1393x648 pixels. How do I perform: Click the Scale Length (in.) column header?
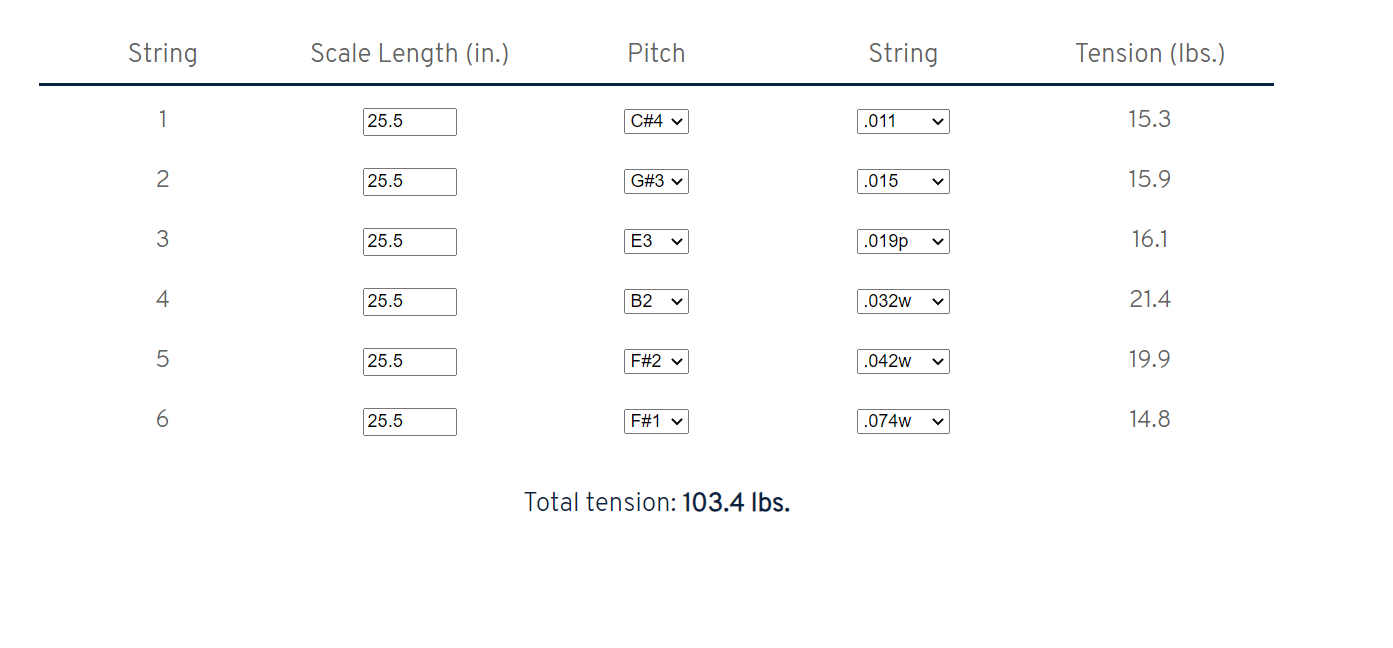pyautogui.click(x=410, y=54)
